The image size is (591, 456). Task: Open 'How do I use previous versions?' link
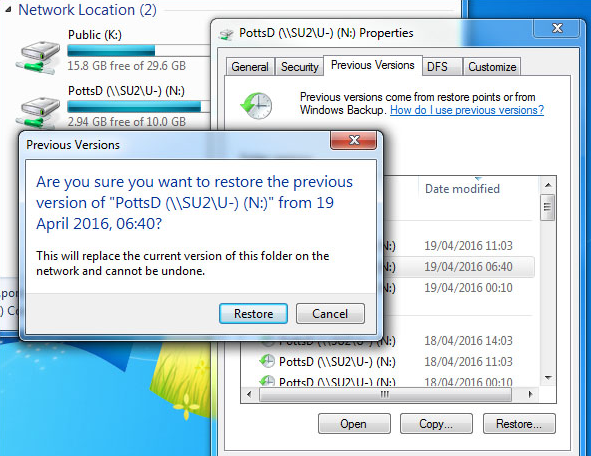click(467, 110)
